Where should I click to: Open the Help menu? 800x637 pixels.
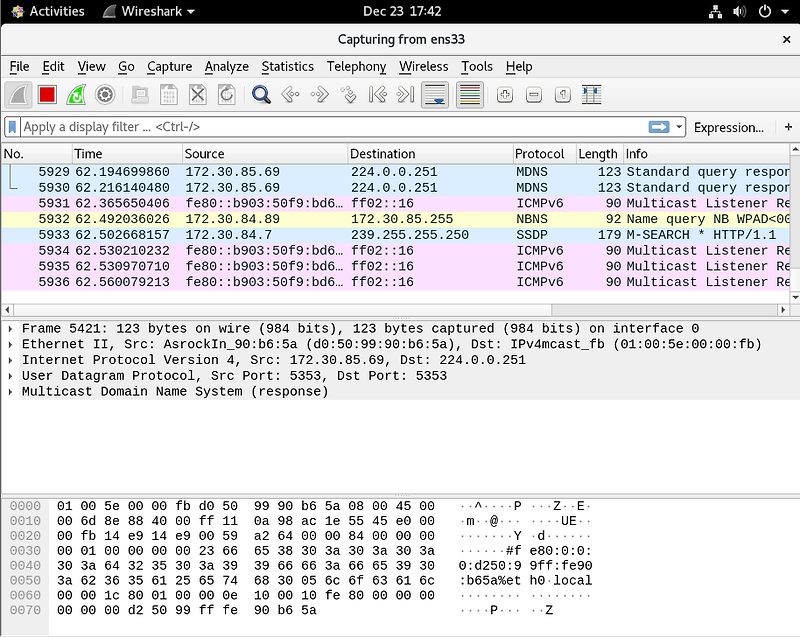(x=519, y=67)
